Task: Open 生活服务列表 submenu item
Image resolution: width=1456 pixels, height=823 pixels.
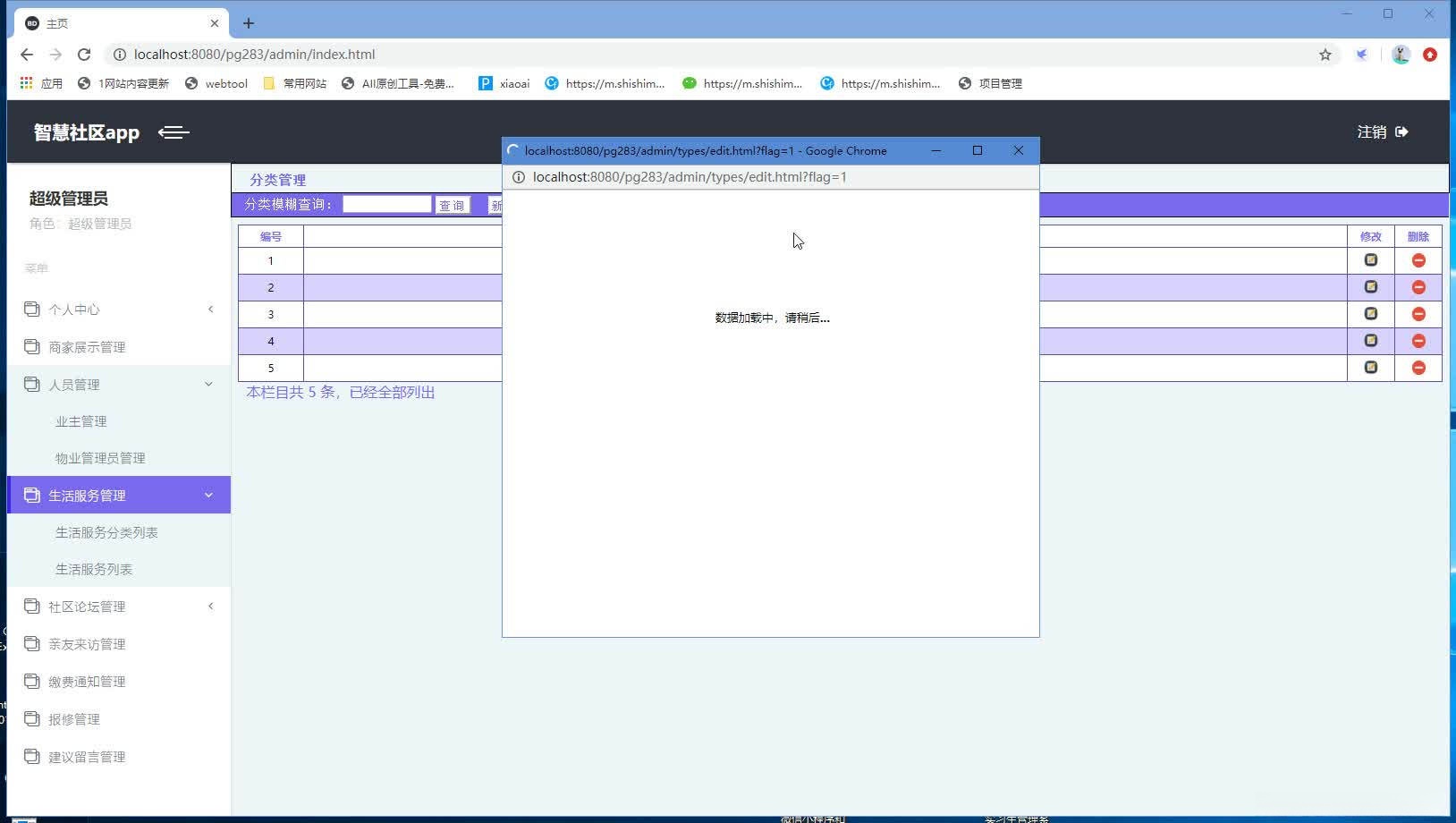Action: pos(94,569)
